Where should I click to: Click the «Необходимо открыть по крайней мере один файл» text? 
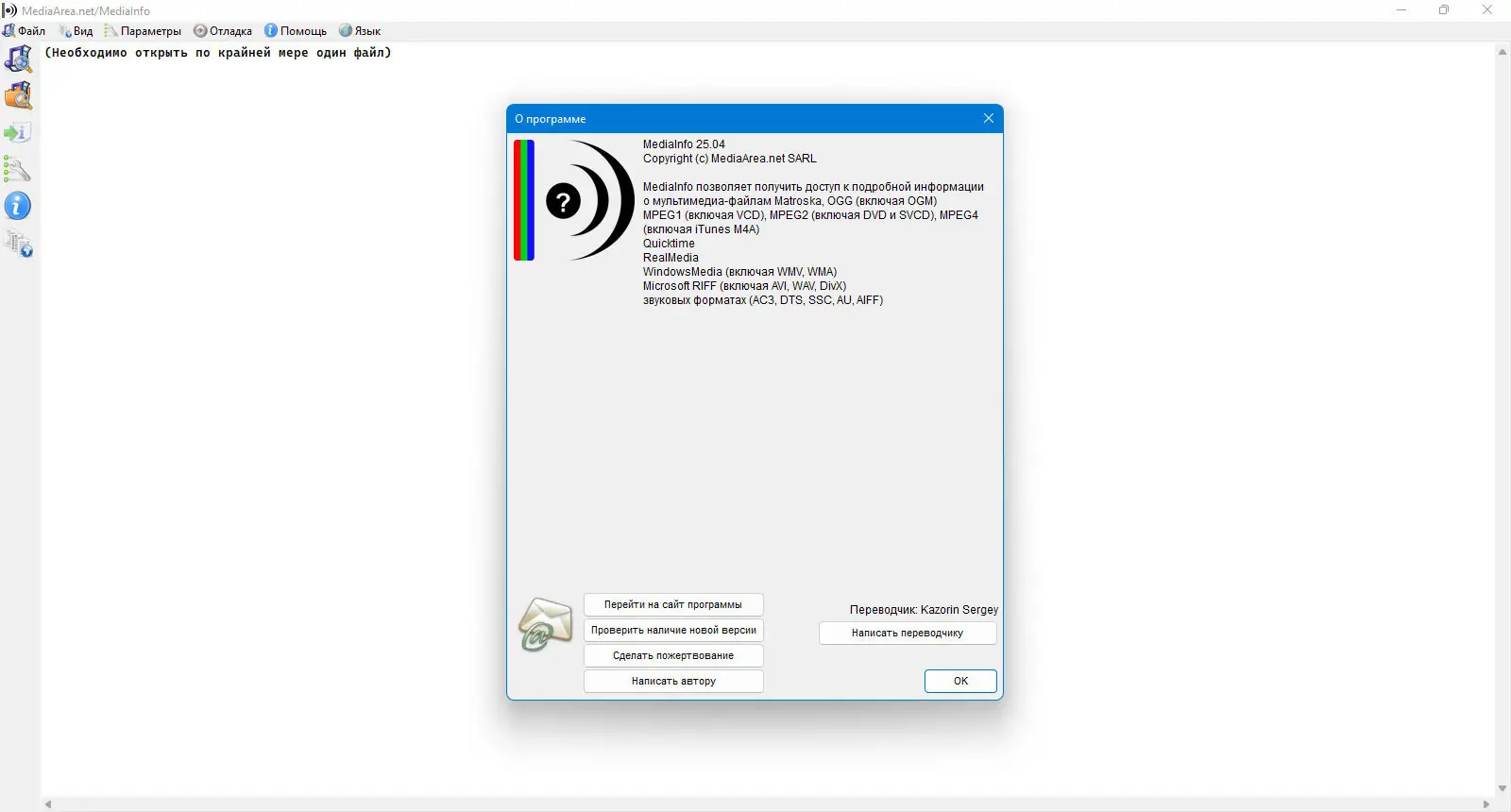[218, 53]
